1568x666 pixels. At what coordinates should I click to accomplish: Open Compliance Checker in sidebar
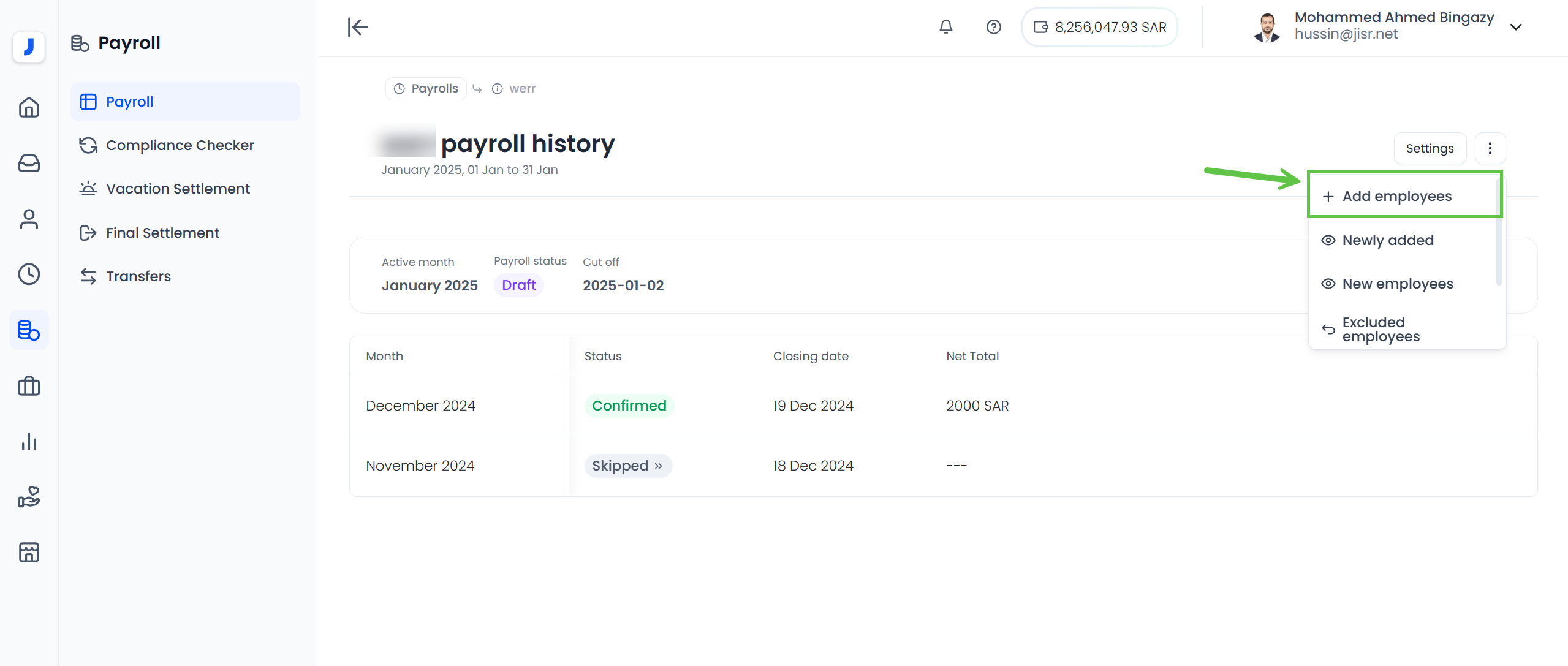tap(180, 145)
